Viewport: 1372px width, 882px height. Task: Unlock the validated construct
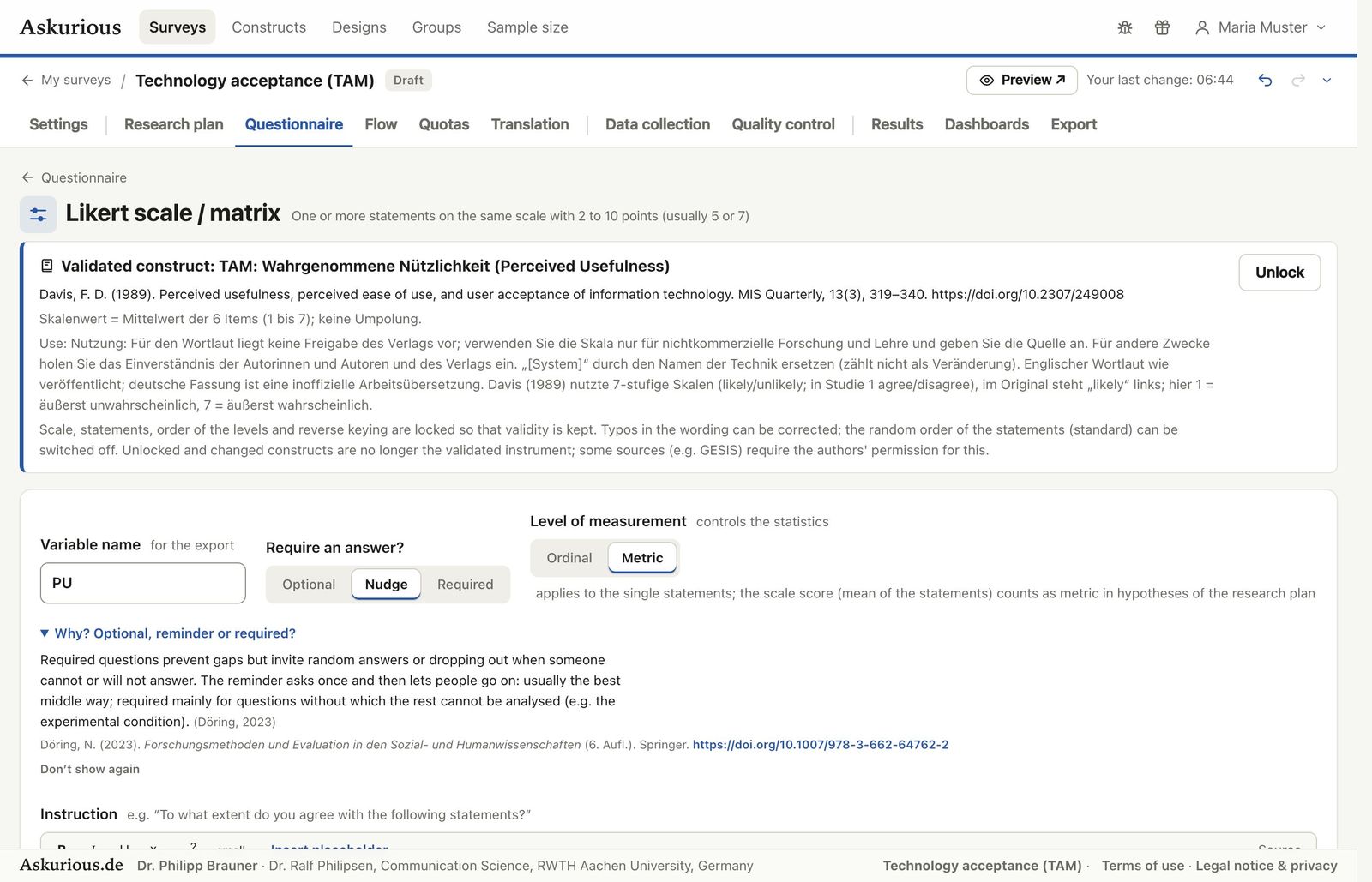tap(1279, 273)
